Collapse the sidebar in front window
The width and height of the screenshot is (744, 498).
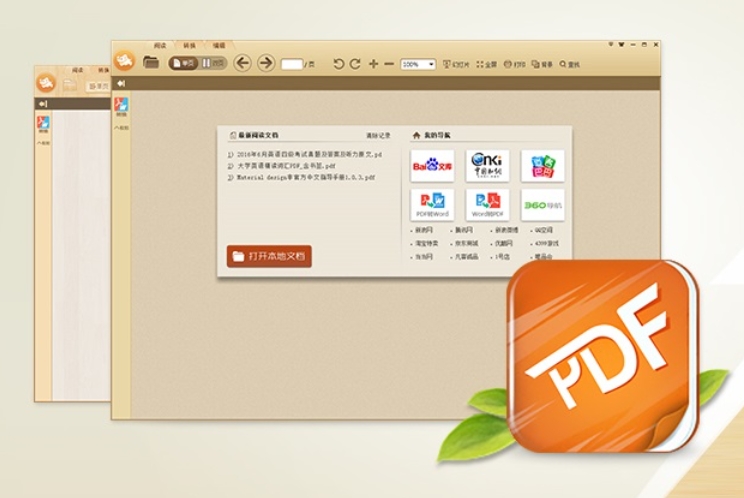tap(121, 83)
